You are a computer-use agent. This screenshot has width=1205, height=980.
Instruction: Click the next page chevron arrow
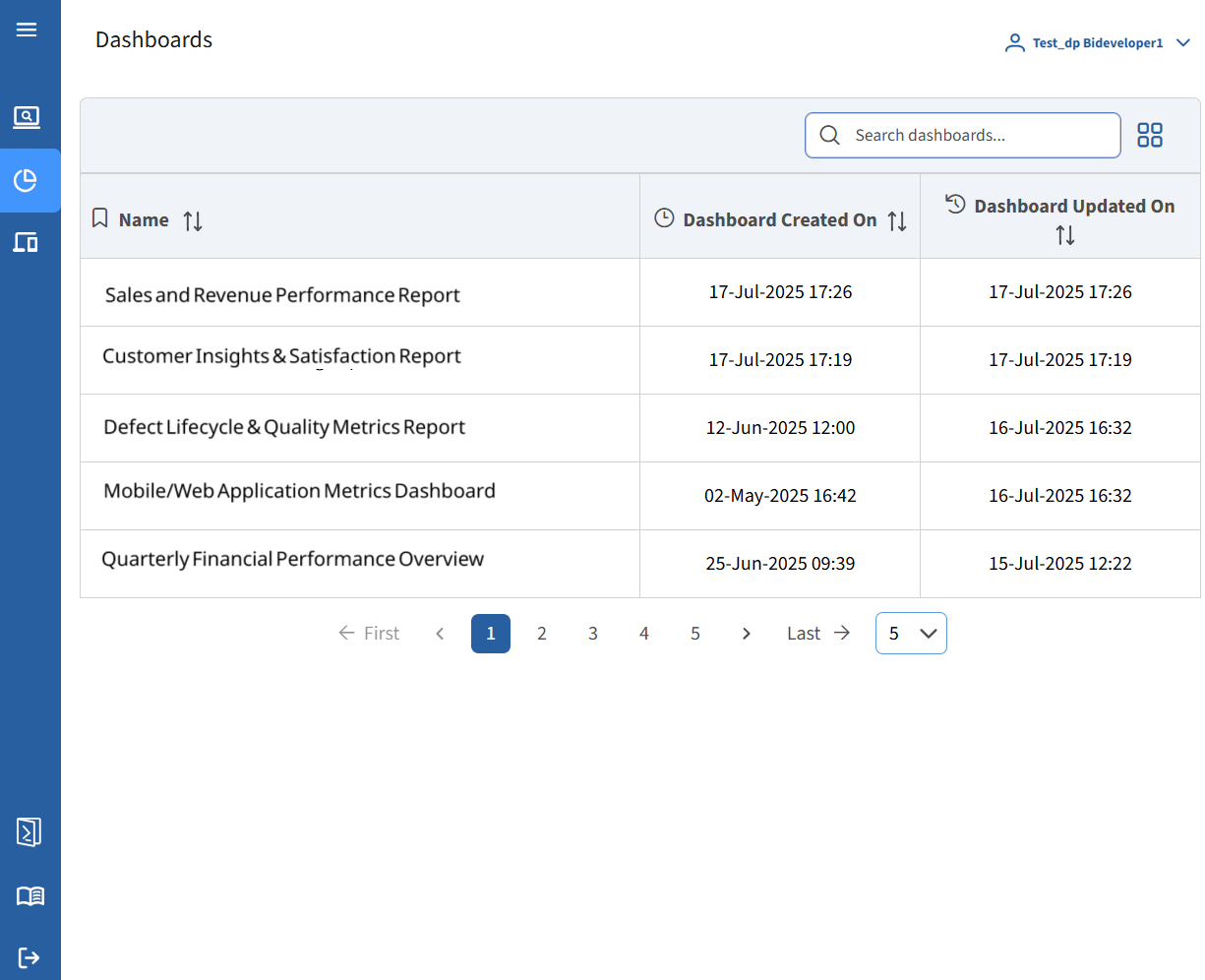pyautogui.click(x=746, y=634)
